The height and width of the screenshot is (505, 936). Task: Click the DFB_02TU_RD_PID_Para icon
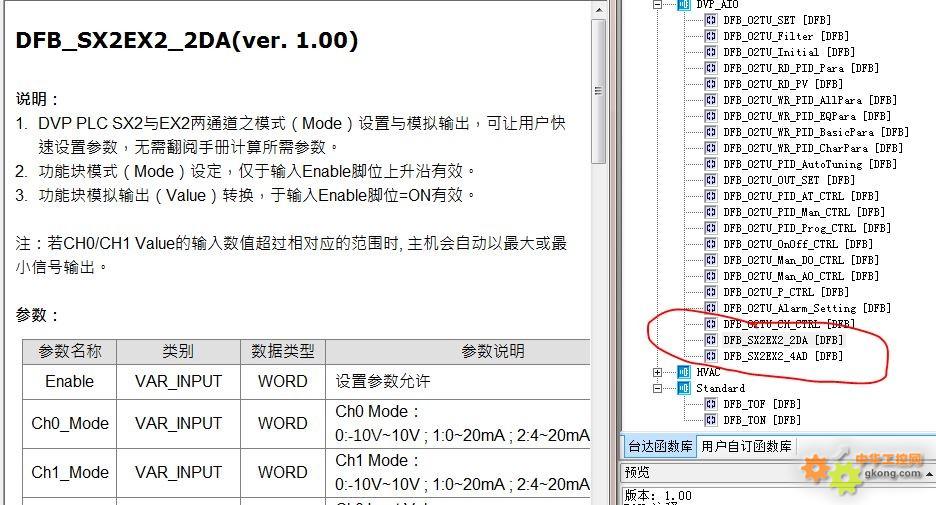(x=710, y=68)
